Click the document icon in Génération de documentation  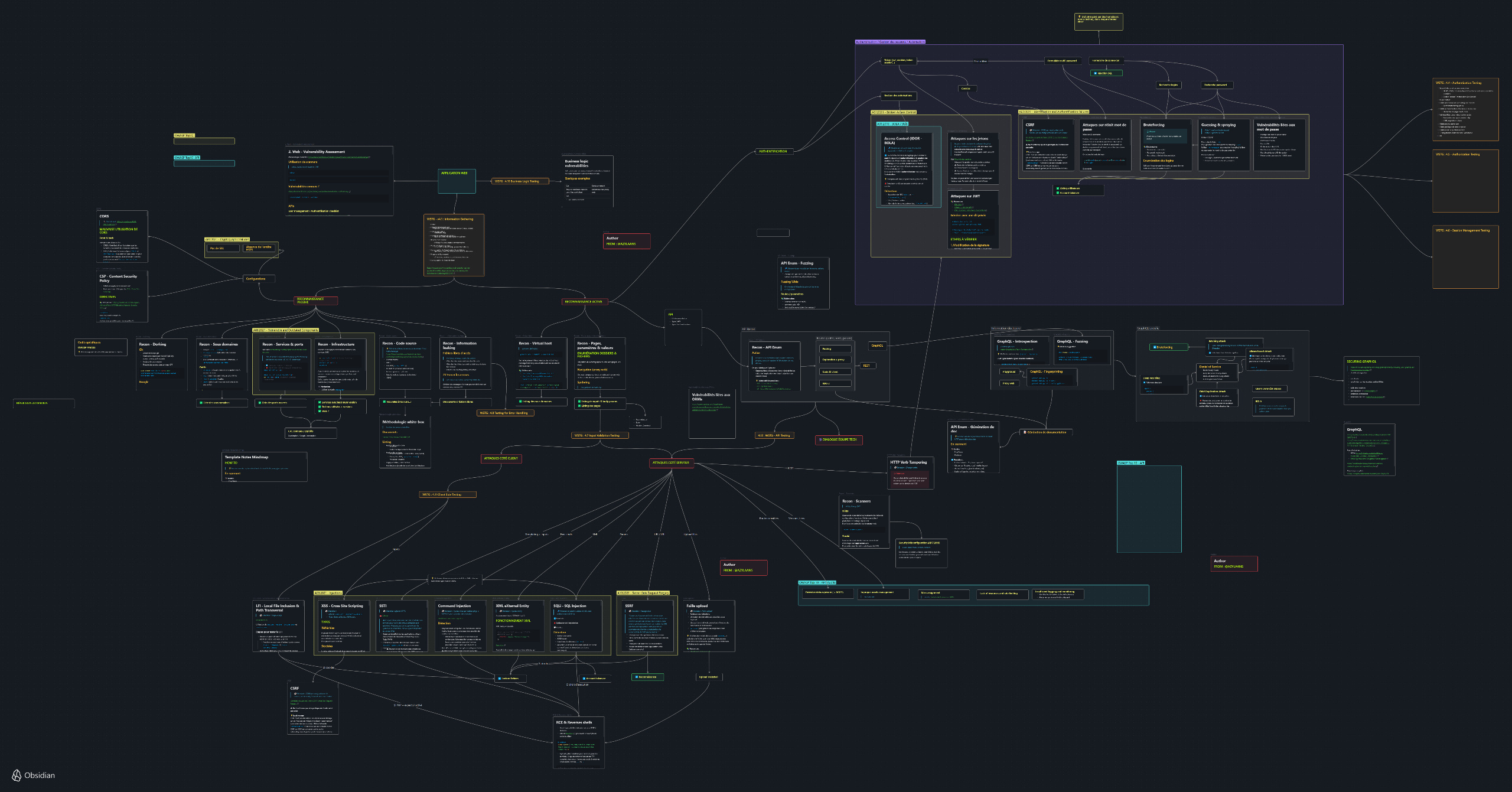(1025, 432)
